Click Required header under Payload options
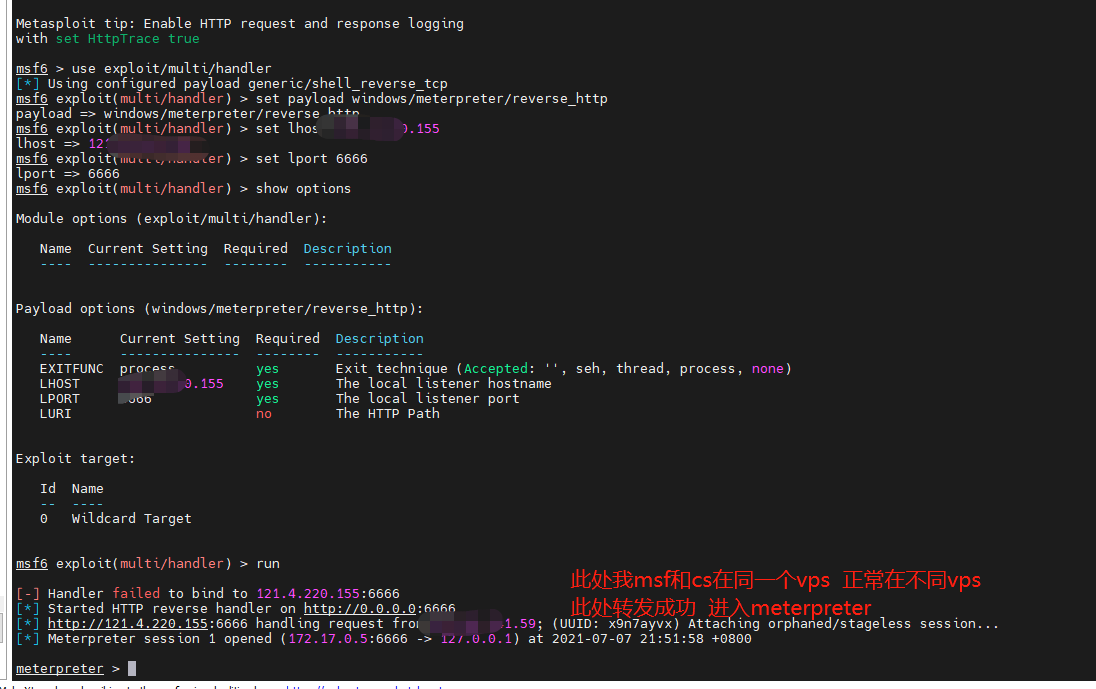Image resolution: width=1096 pixels, height=689 pixels. tap(287, 339)
